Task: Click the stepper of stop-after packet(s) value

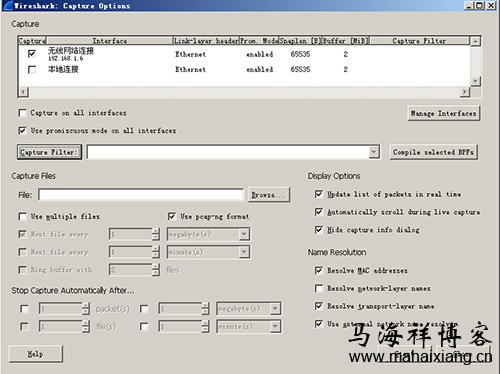Action: point(86,309)
